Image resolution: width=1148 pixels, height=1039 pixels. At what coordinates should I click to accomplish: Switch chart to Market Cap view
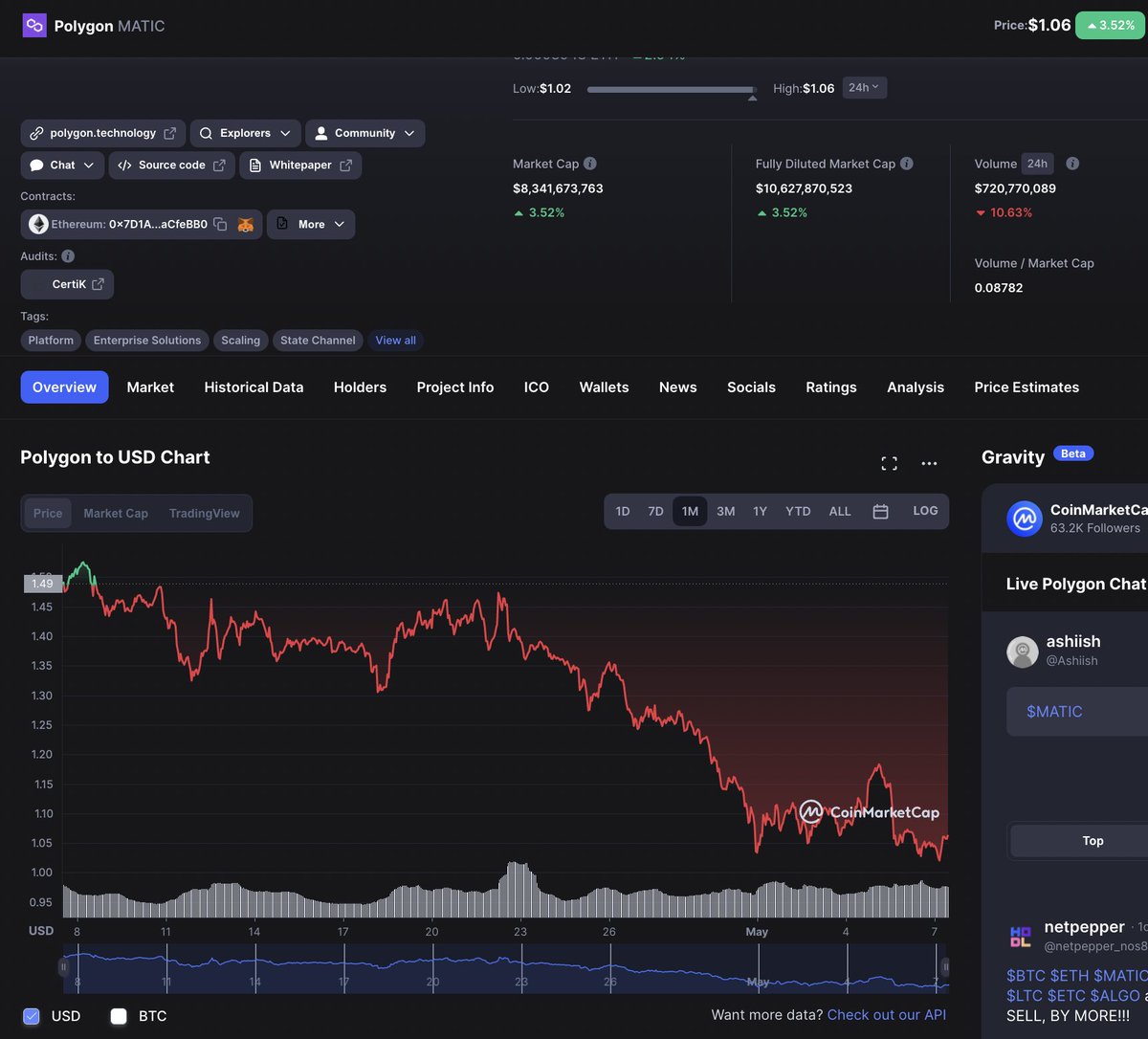116,513
